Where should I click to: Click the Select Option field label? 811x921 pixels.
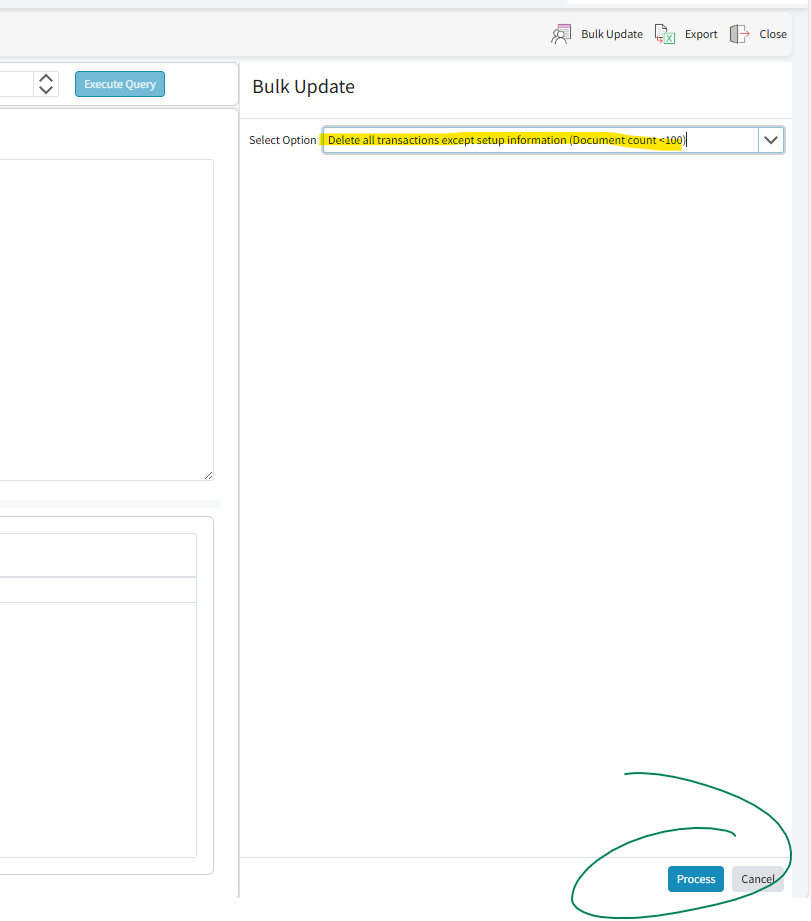tap(282, 140)
